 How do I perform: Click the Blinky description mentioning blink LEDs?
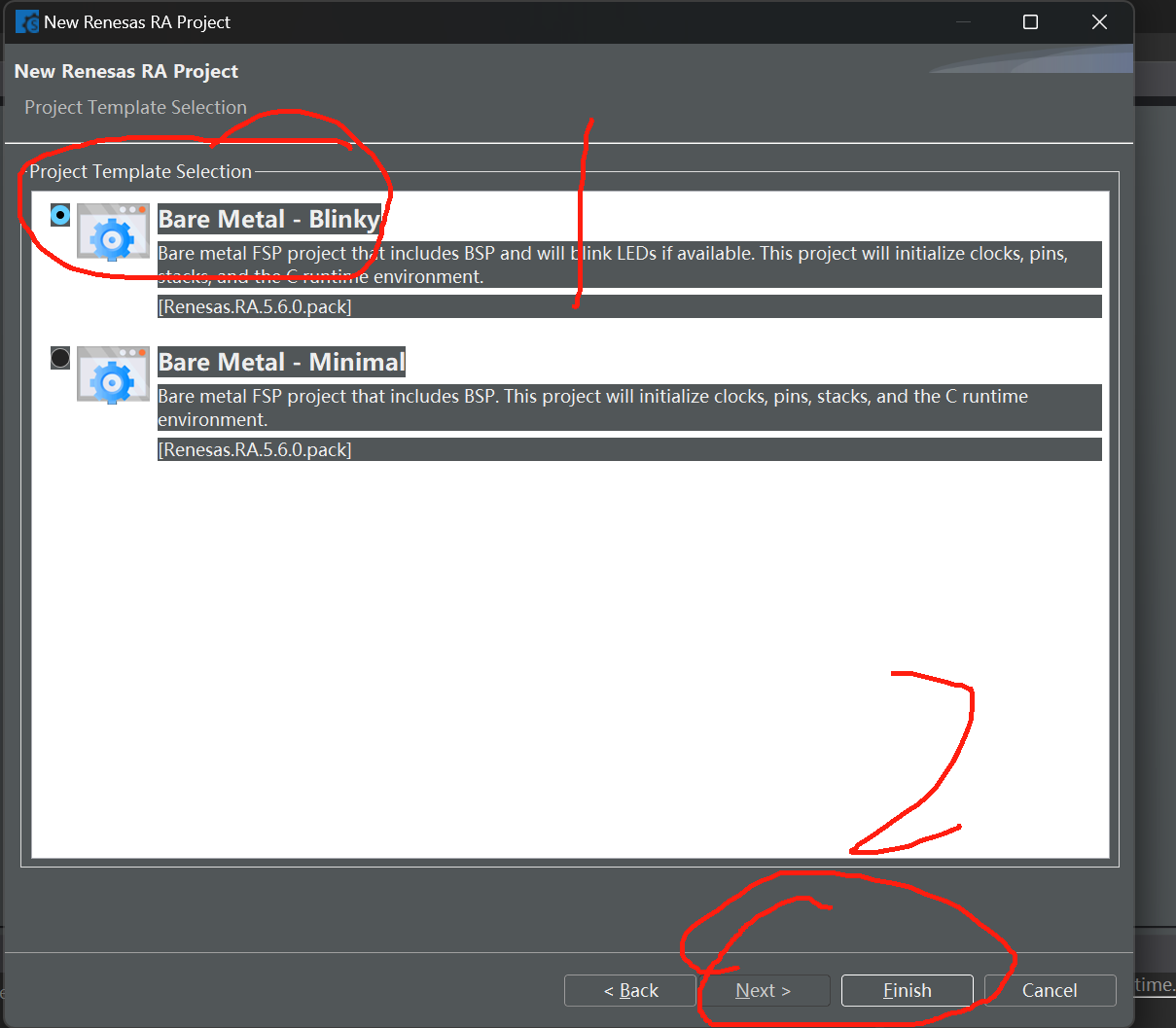coord(629,265)
